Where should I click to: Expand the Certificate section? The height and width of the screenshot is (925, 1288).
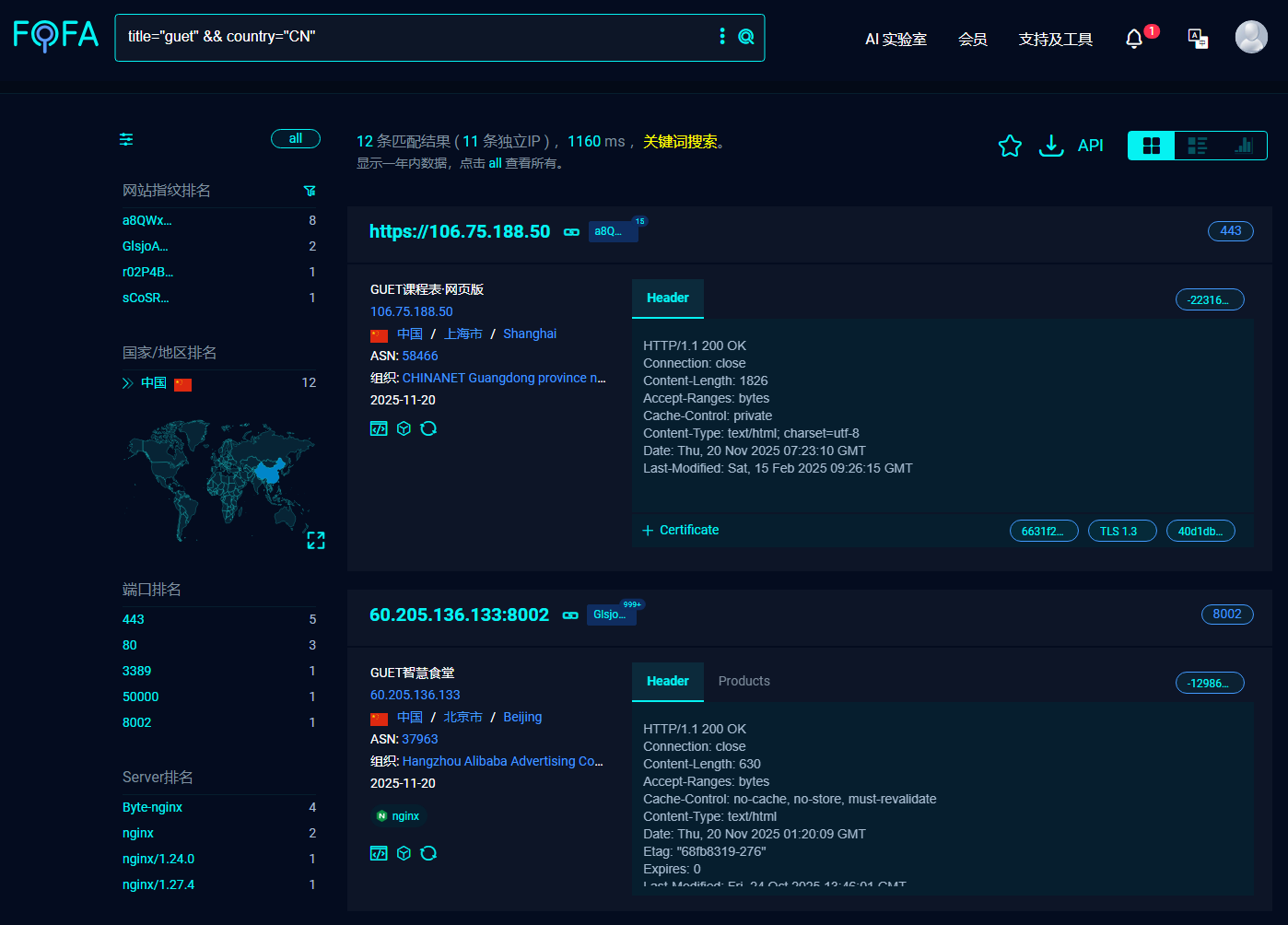[681, 530]
